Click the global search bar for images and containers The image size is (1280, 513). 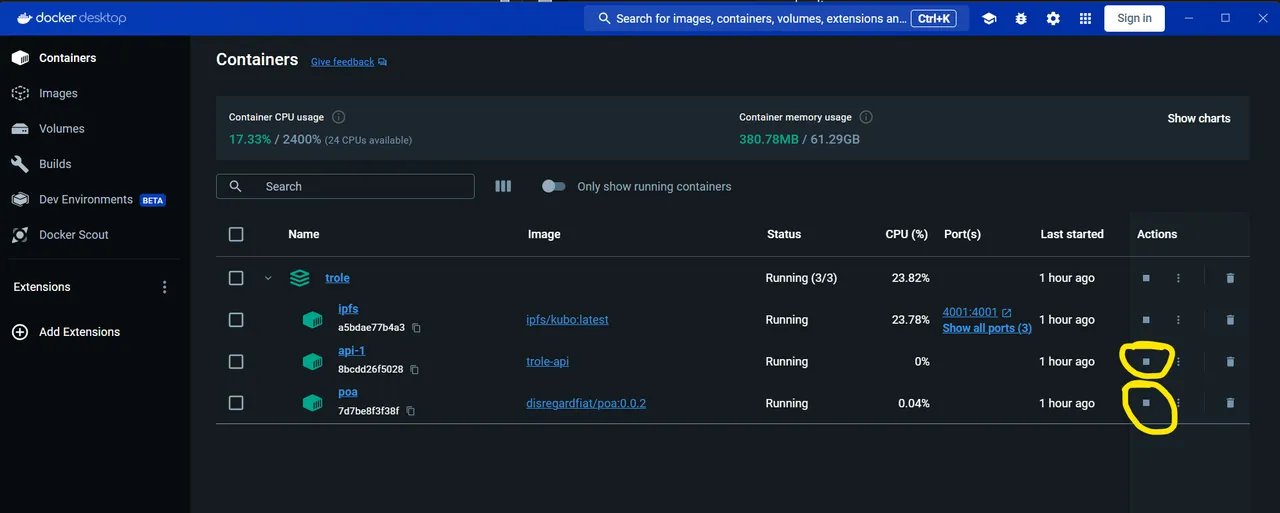tap(776, 18)
